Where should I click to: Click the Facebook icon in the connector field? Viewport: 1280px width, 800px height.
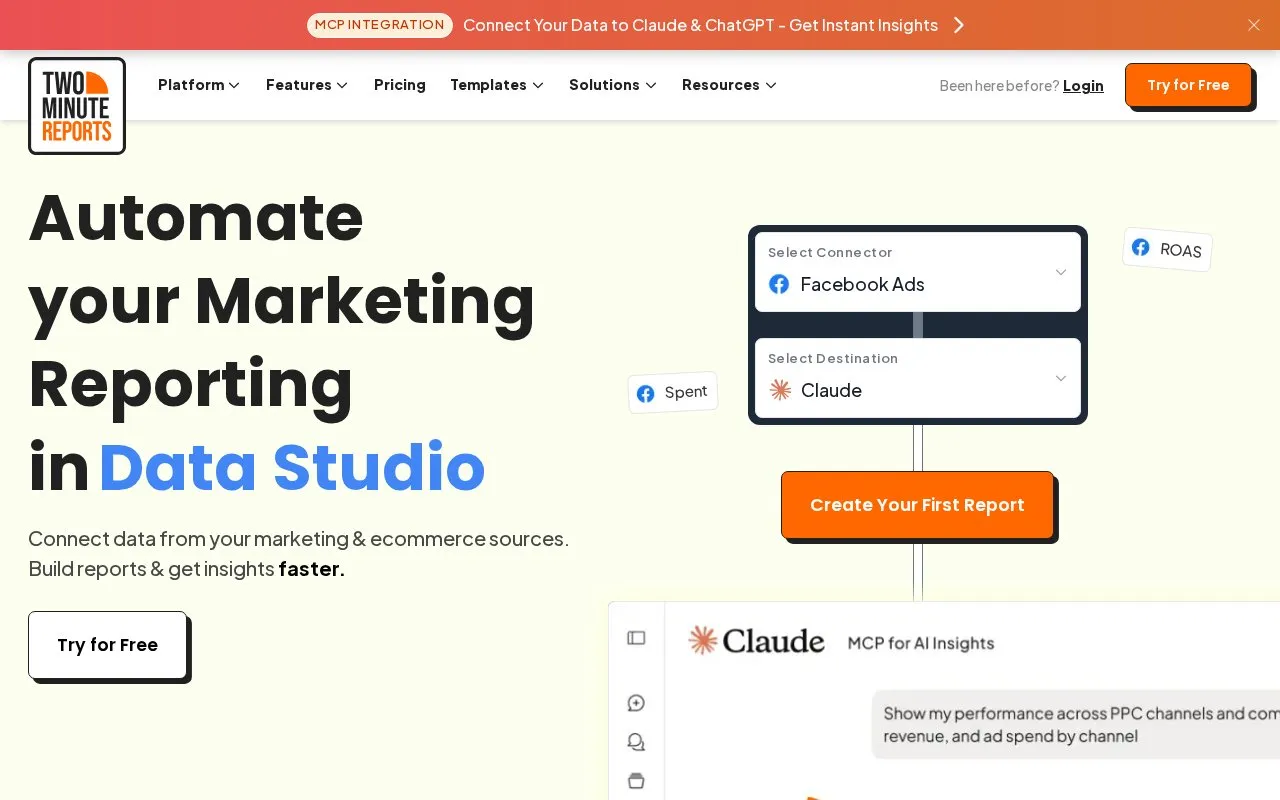pos(779,284)
